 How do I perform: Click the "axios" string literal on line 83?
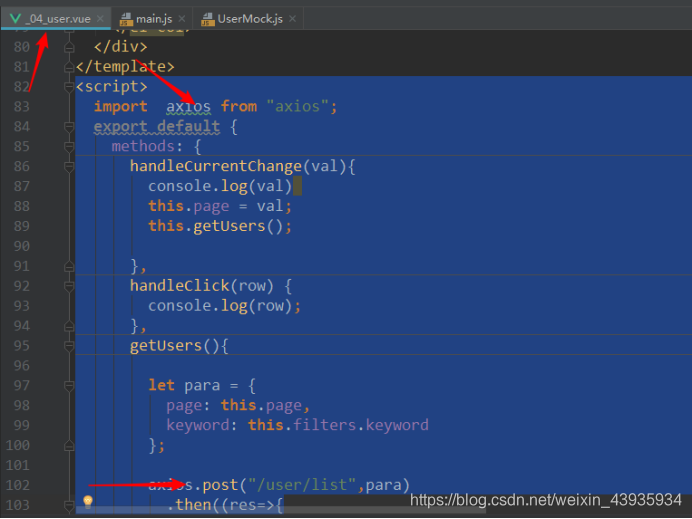coord(297,106)
